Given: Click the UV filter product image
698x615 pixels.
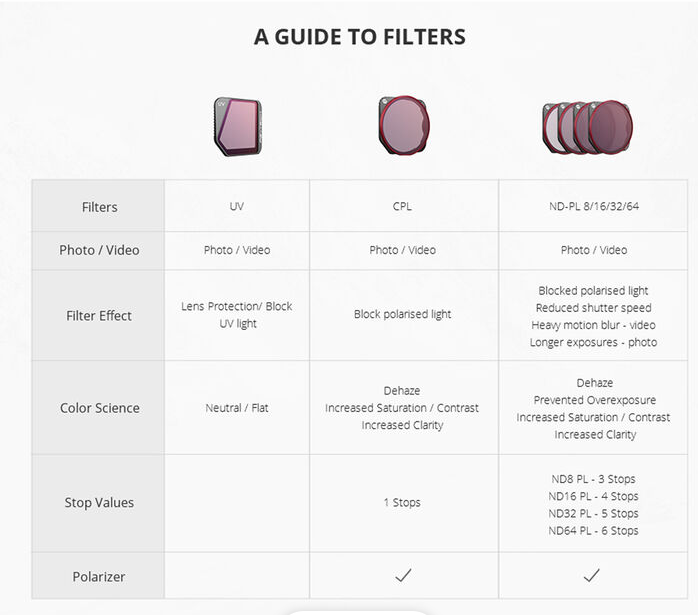Looking at the screenshot, I should coord(237,126).
